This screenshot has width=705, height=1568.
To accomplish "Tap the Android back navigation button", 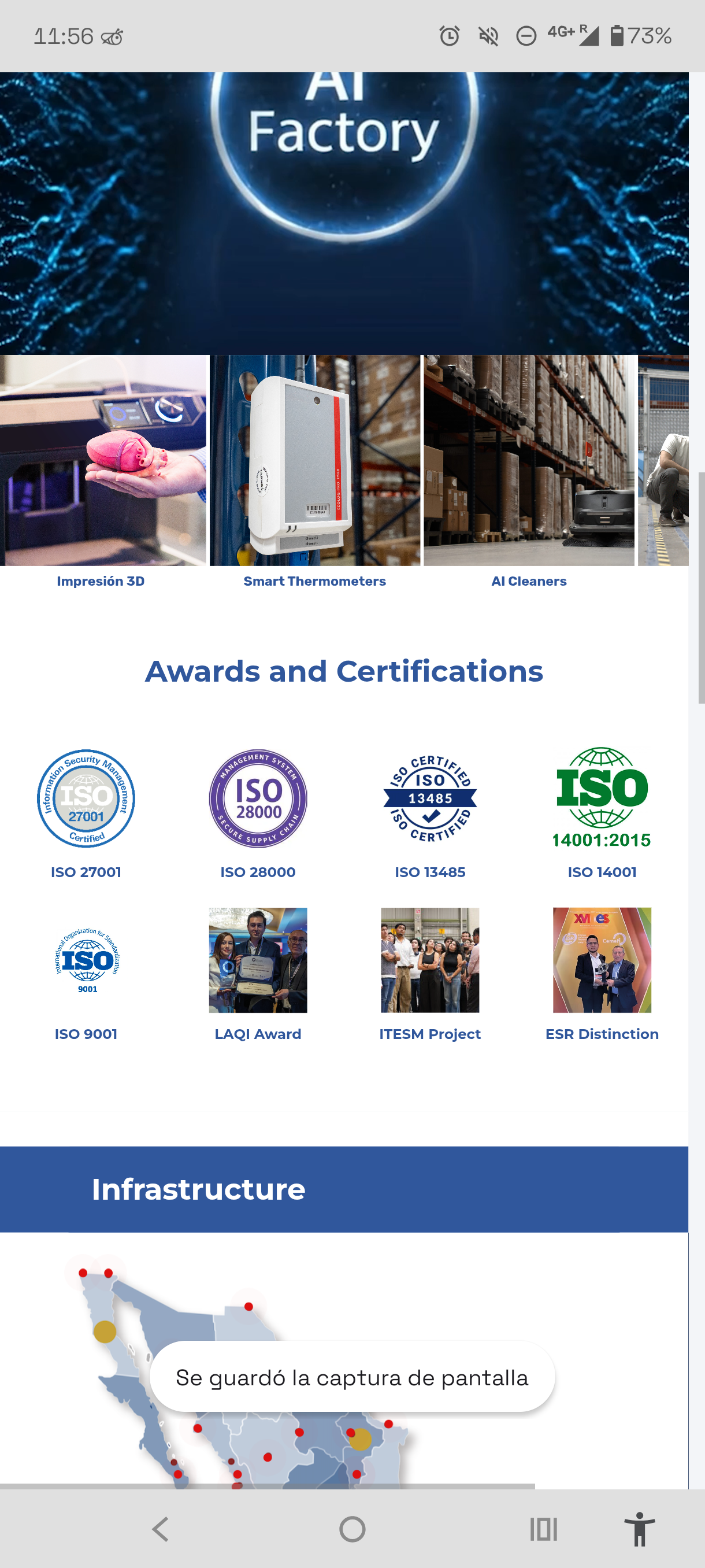I will click(161, 1529).
